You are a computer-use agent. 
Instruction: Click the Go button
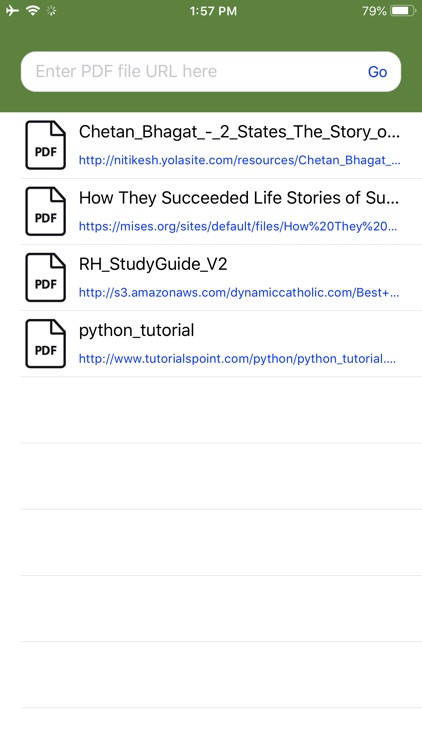[x=378, y=72]
